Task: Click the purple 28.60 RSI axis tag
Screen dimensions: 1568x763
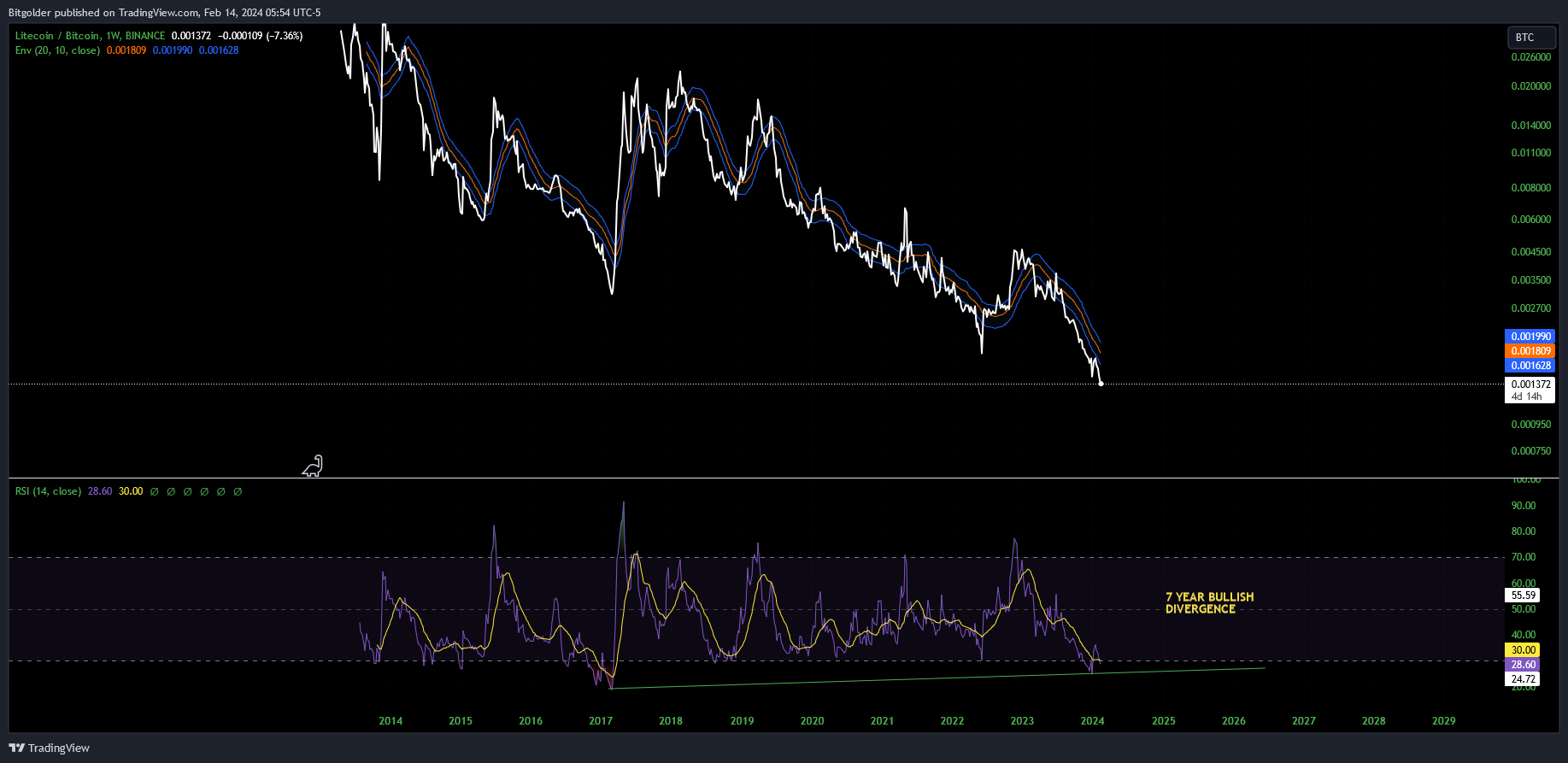Action: click(x=1524, y=665)
